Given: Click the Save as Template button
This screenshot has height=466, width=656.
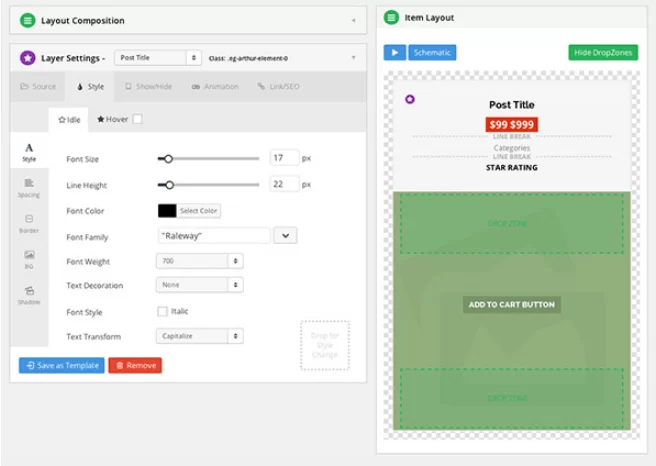Looking at the screenshot, I should 61,366.
